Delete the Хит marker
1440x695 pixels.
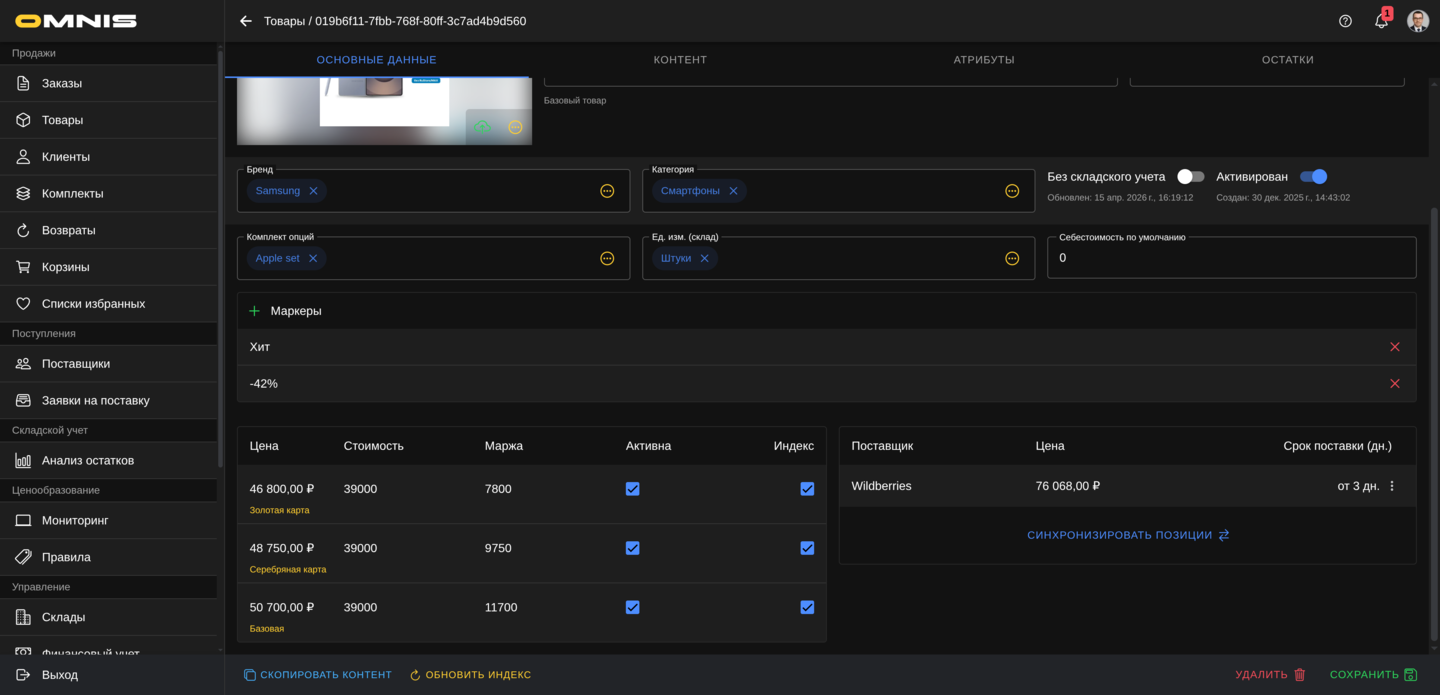coord(1394,347)
